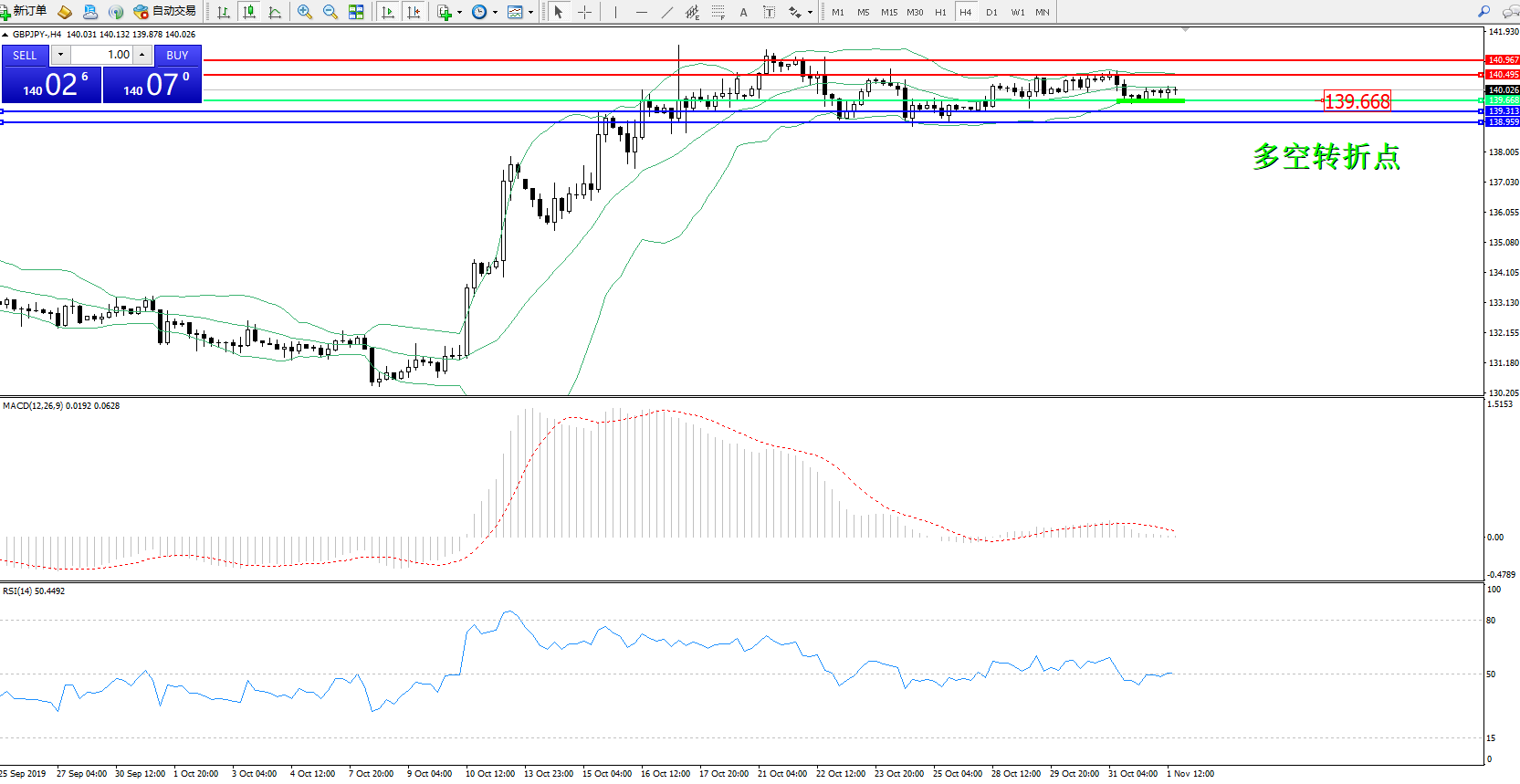Select the crosshair tool
The width and height of the screenshot is (1520, 784).
coord(585,12)
